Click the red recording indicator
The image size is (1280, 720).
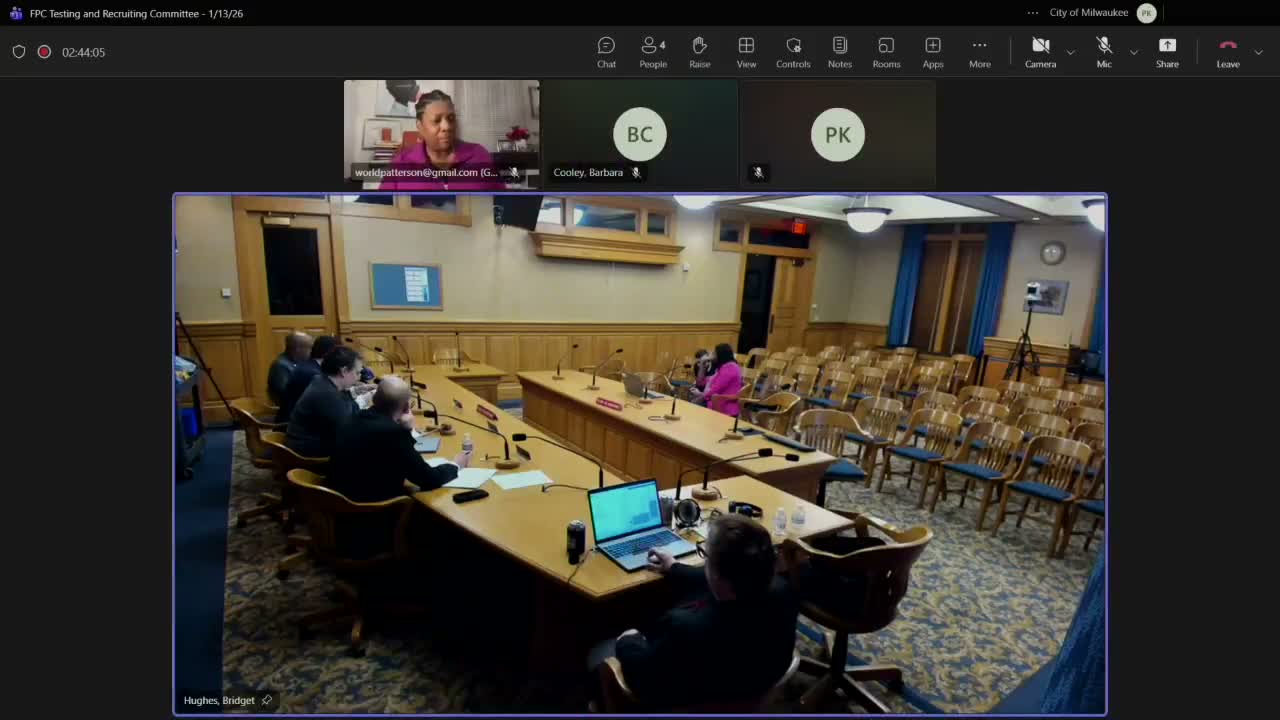[44, 52]
